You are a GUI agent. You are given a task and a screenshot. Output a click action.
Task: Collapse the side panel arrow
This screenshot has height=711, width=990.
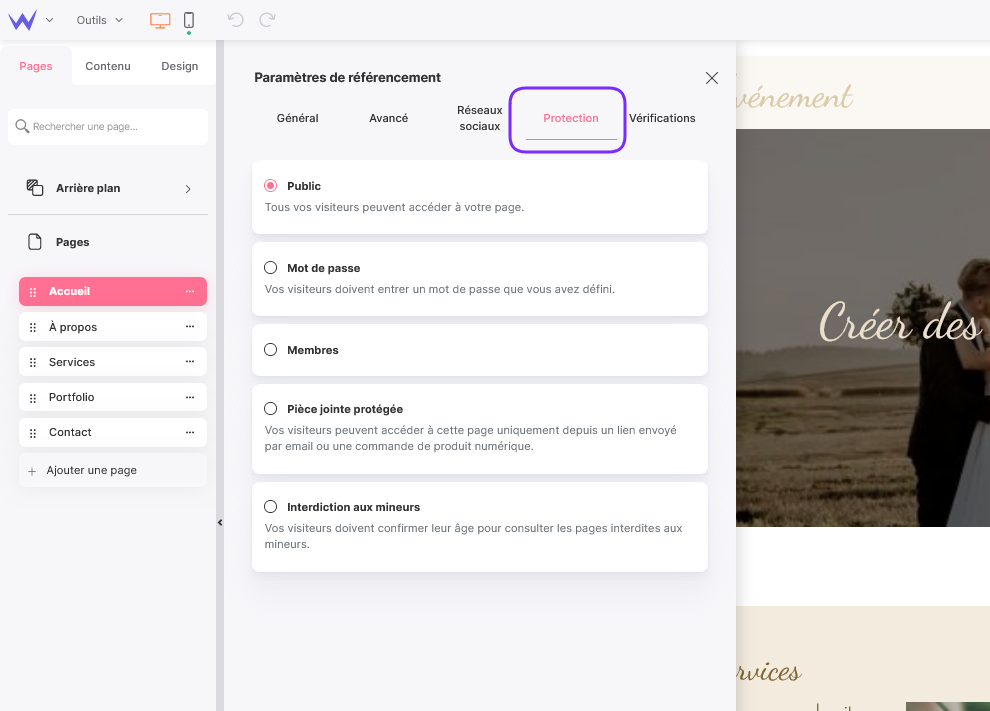pyautogui.click(x=220, y=522)
